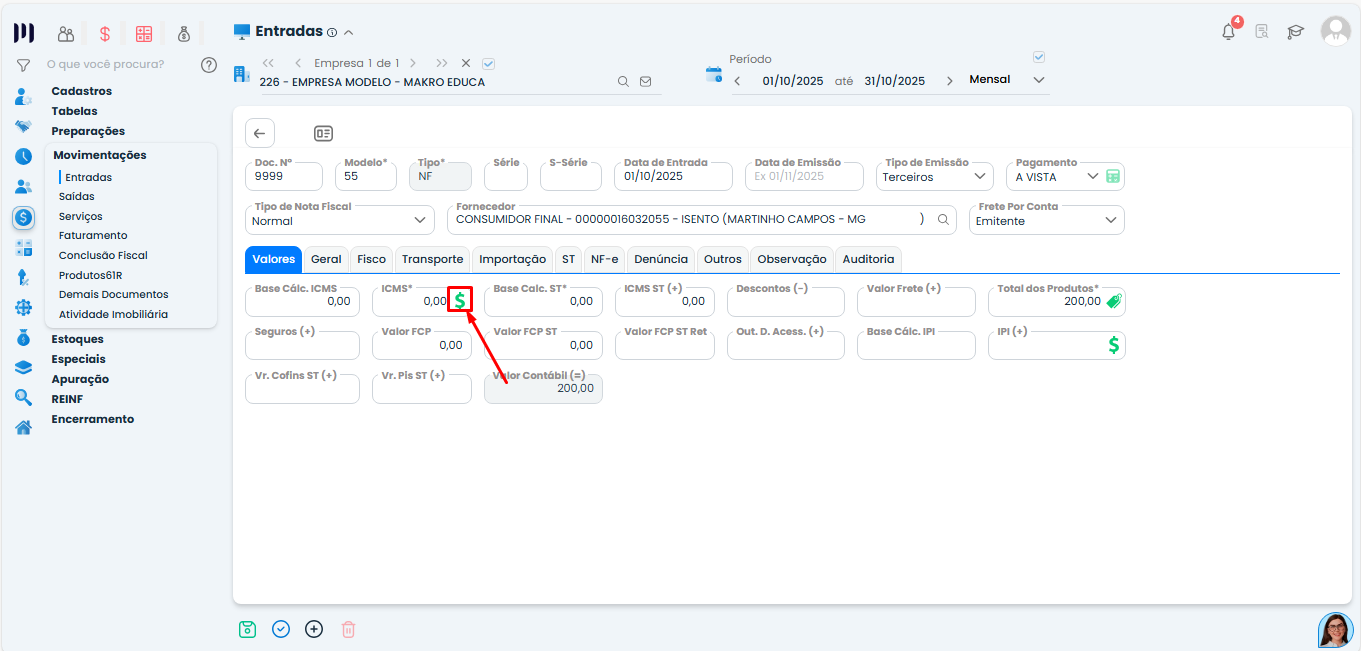Toggle the checkbox above Mensal period

pyautogui.click(x=1038, y=57)
